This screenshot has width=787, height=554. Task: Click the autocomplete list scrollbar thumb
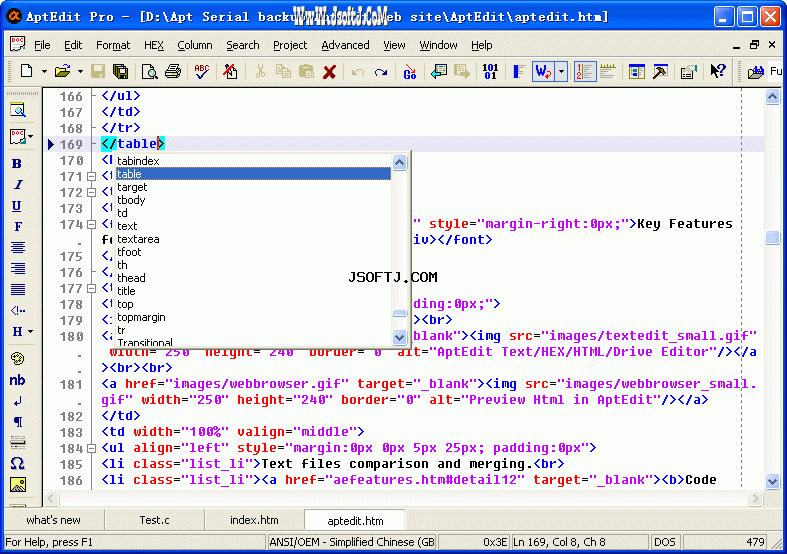(400, 314)
